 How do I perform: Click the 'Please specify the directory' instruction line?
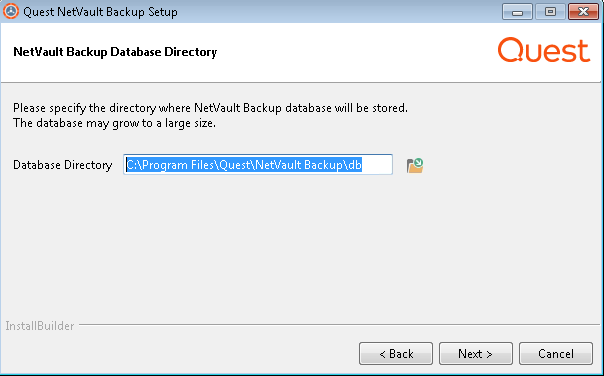point(210,108)
